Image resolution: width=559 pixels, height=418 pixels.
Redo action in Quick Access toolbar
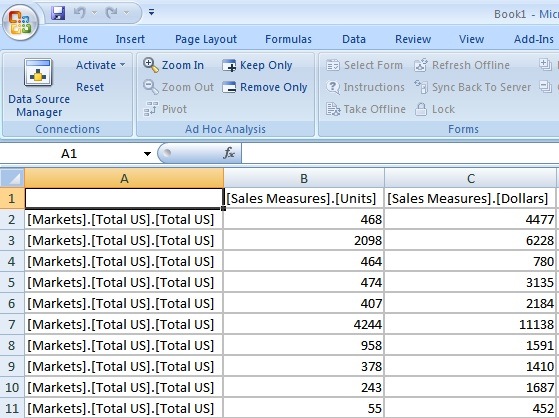point(112,13)
